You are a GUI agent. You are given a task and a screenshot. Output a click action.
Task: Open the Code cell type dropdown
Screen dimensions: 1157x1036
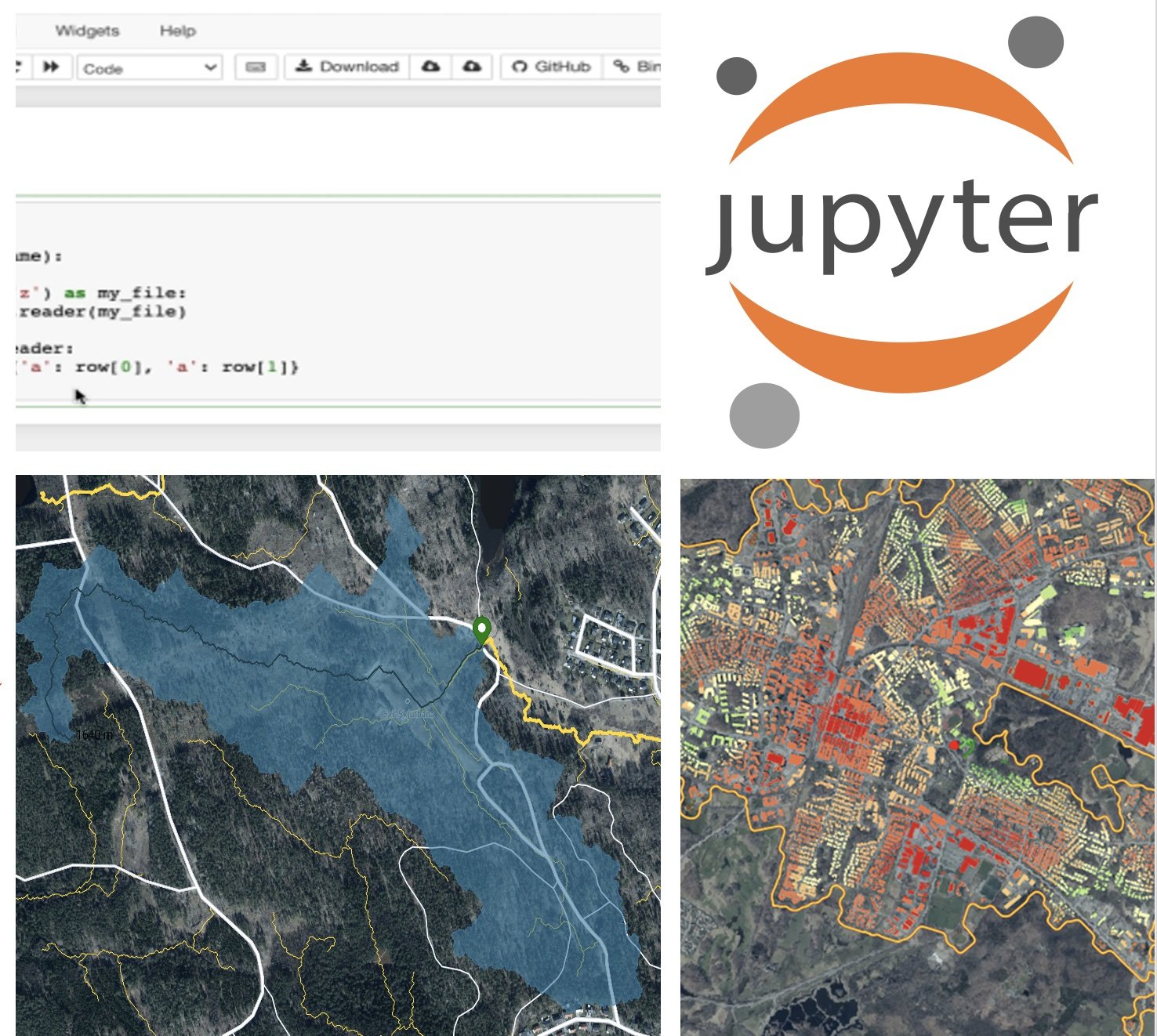(x=150, y=67)
